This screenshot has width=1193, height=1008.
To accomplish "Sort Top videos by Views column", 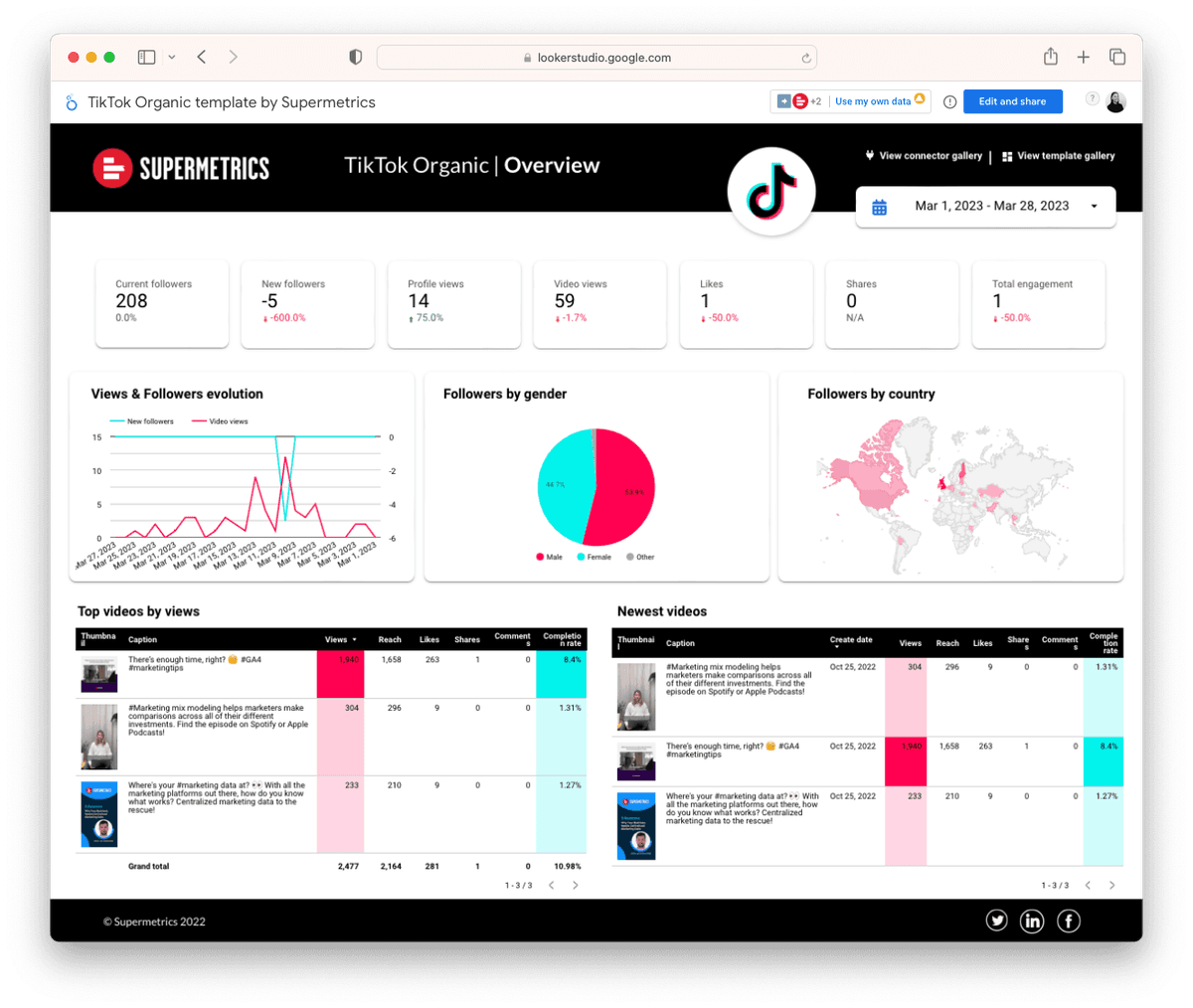I will click(339, 639).
